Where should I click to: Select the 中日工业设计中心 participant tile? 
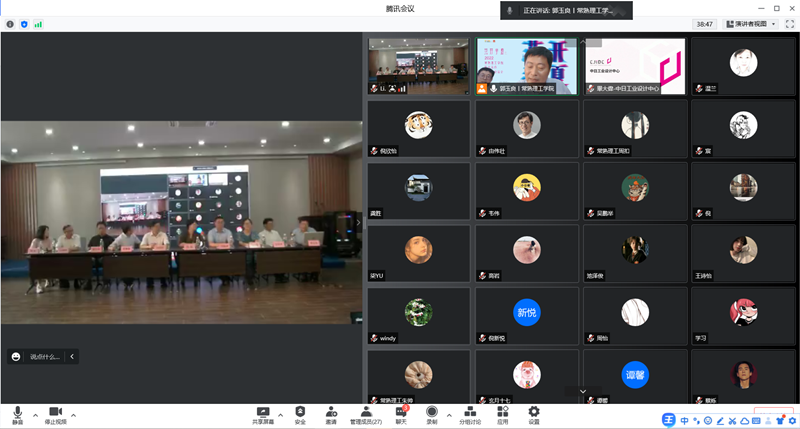635,66
